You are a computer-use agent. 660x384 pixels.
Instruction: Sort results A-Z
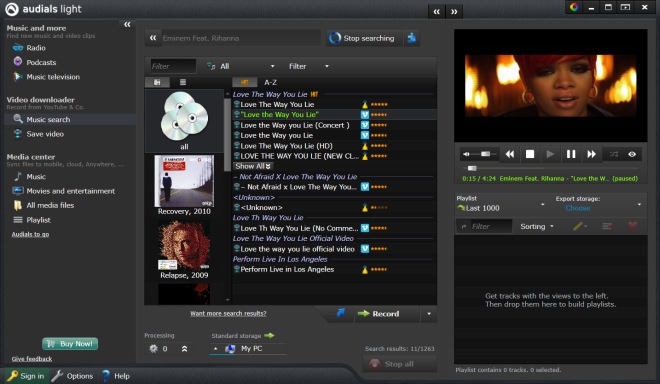click(x=270, y=83)
